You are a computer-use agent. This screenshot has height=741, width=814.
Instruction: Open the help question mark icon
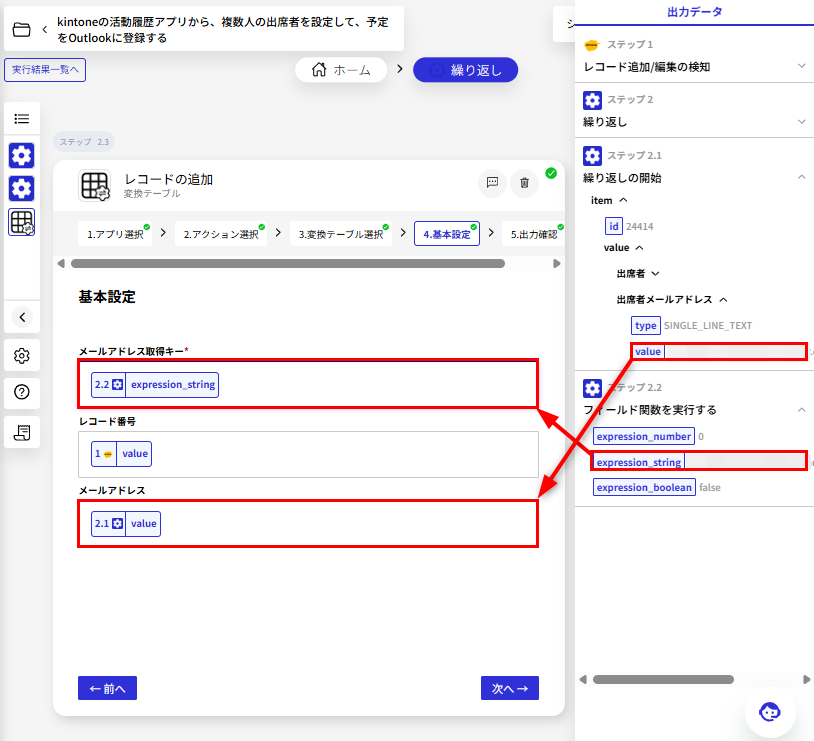click(x=22, y=392)
